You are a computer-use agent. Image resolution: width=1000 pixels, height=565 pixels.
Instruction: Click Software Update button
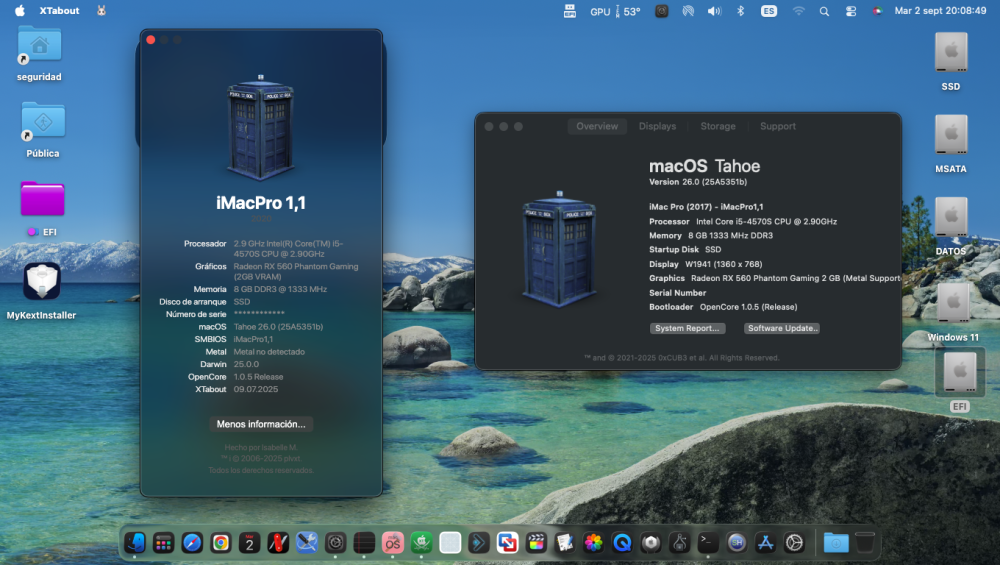coord(782,328)
